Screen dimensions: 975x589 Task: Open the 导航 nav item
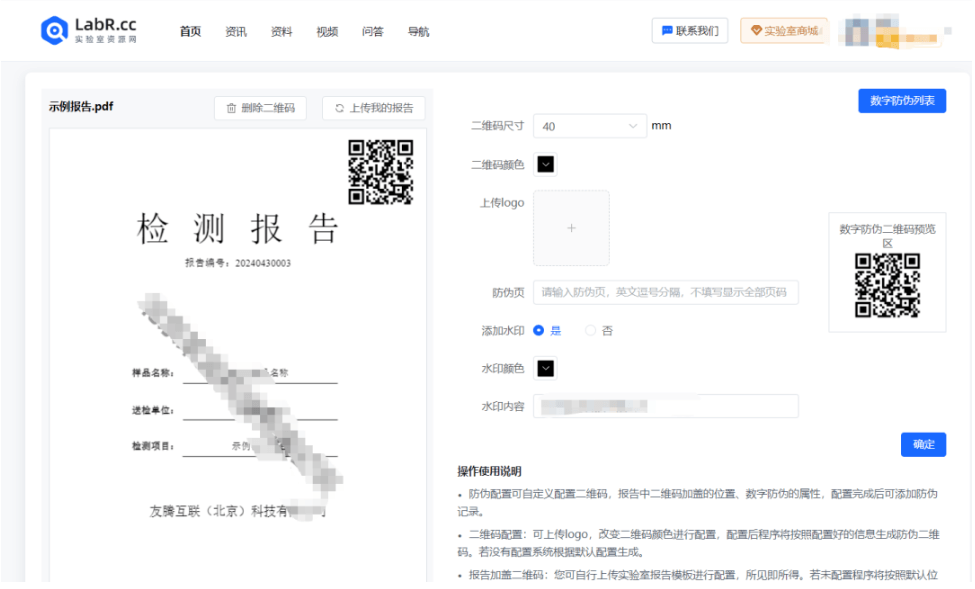tap(418, 32)
